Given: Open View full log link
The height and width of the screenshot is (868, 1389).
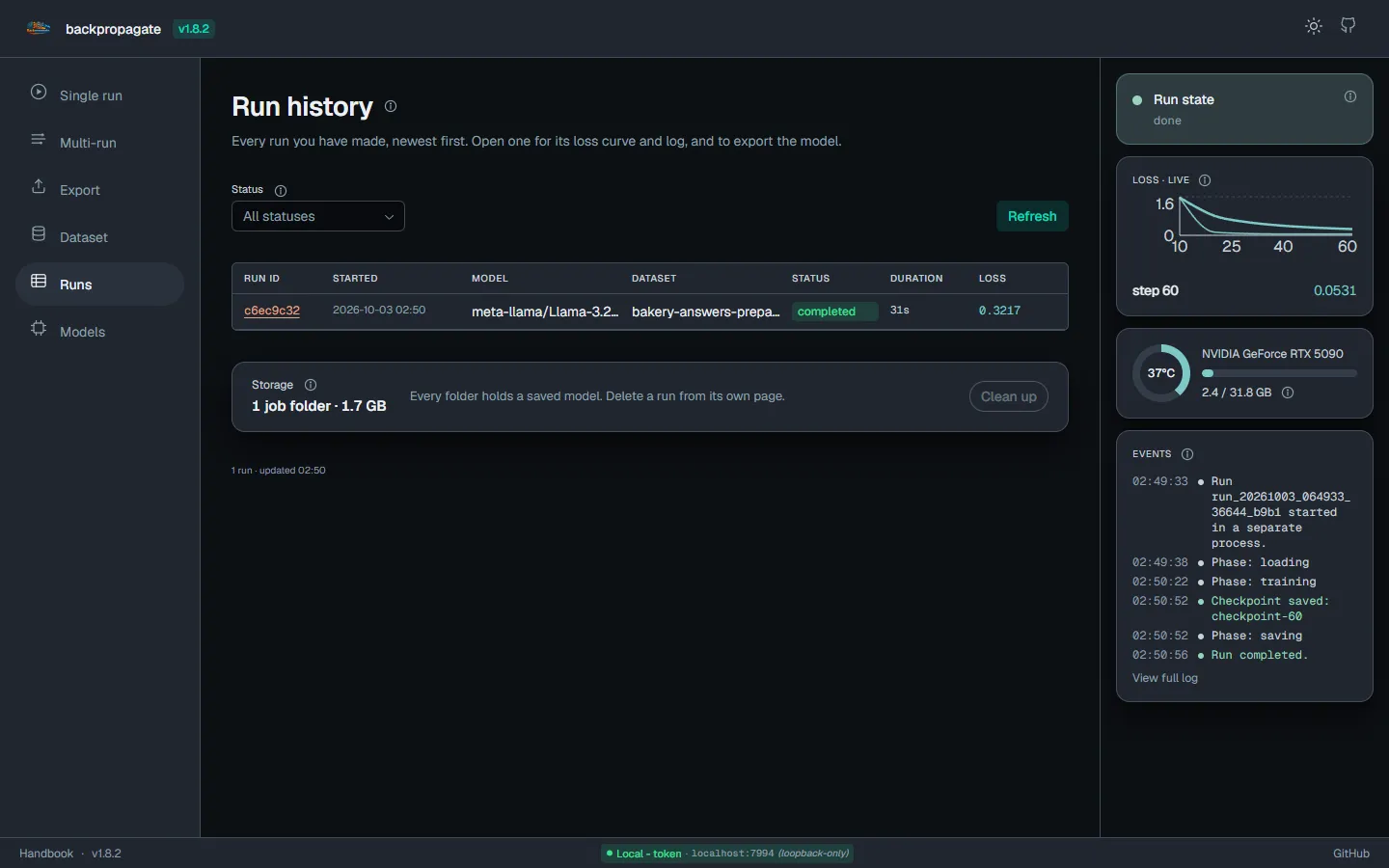Looking at the screenshot, I should coord(1165,678).
